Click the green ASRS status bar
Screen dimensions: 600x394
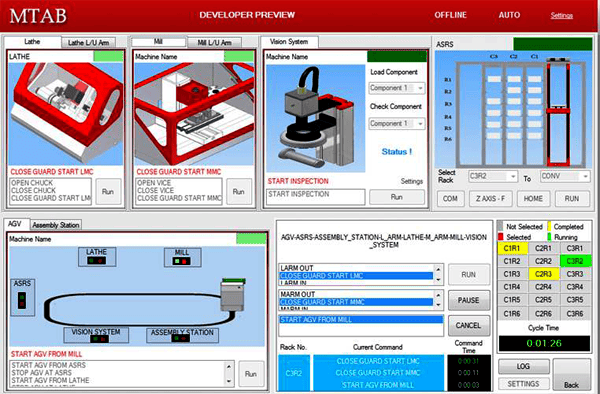553,44
